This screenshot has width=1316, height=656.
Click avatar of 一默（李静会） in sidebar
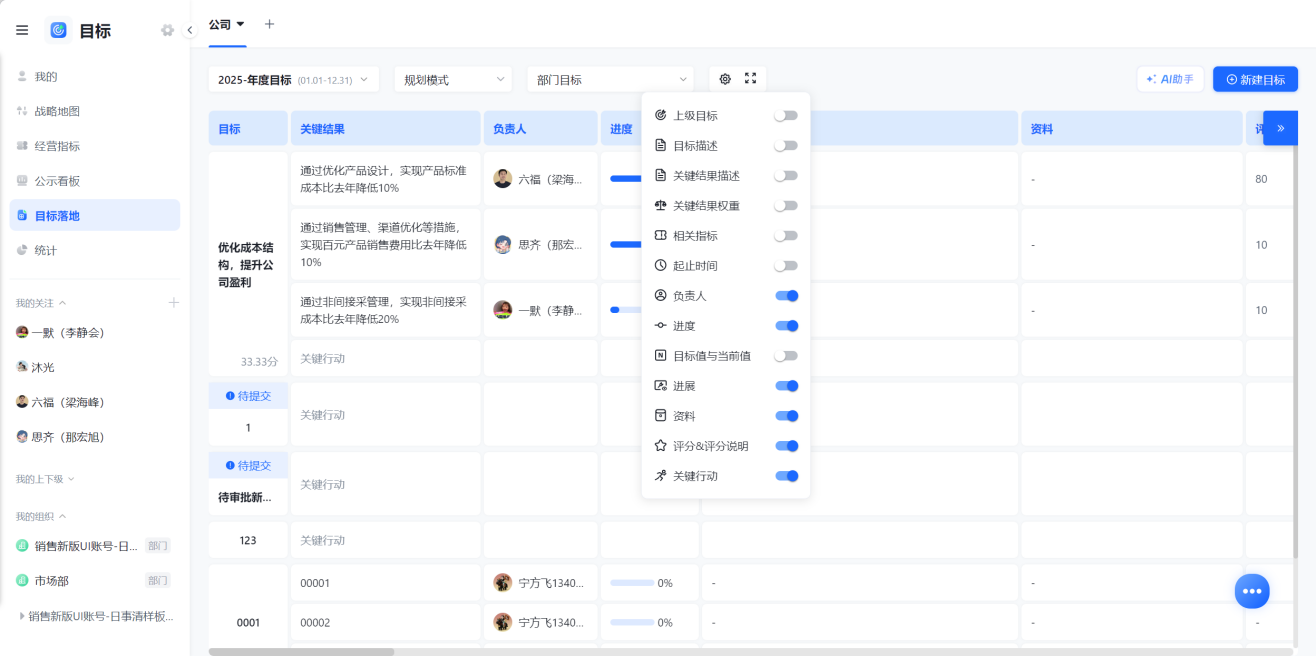click(x=22, y=332)
